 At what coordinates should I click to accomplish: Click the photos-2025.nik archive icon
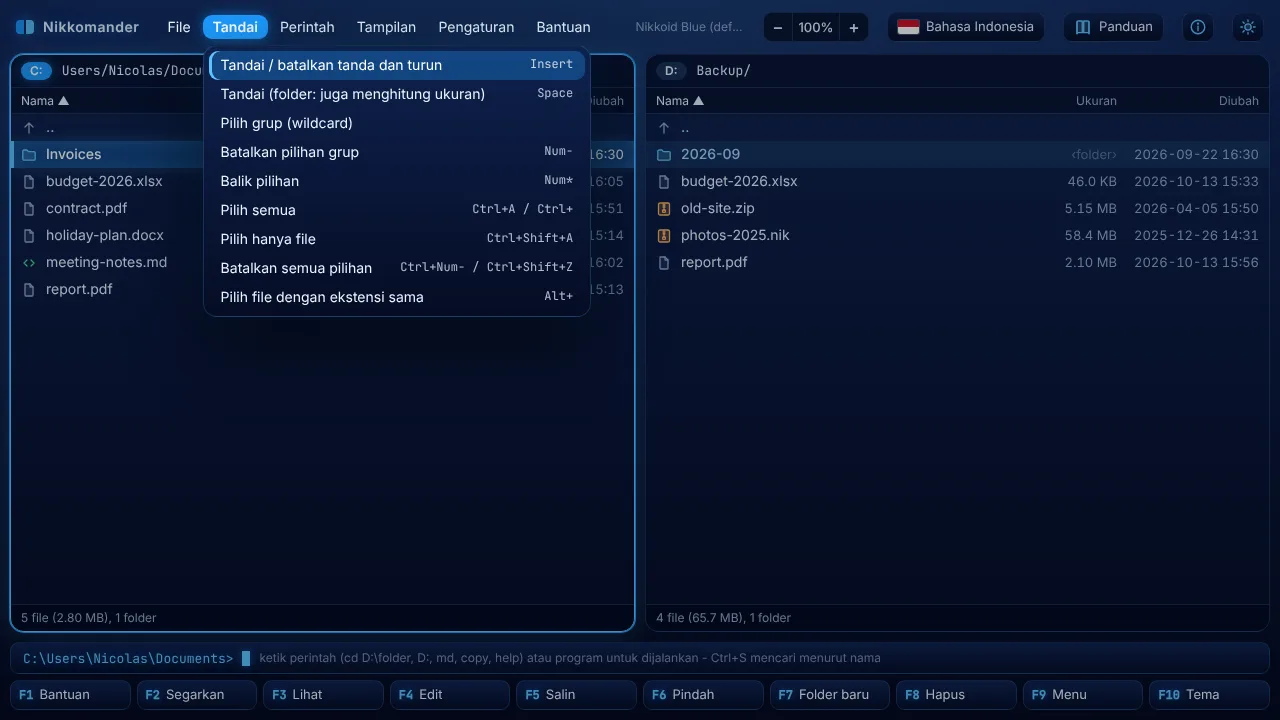coord(664,236)
